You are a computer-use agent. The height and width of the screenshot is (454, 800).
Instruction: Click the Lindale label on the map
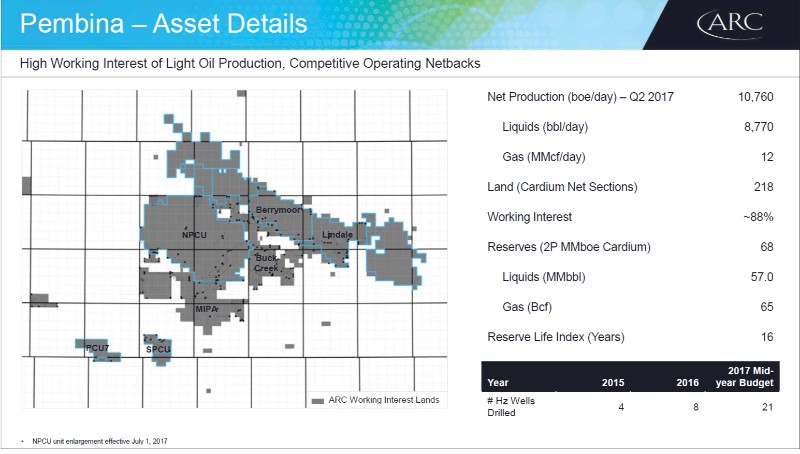pyautogui.click(x=337, y=235)
